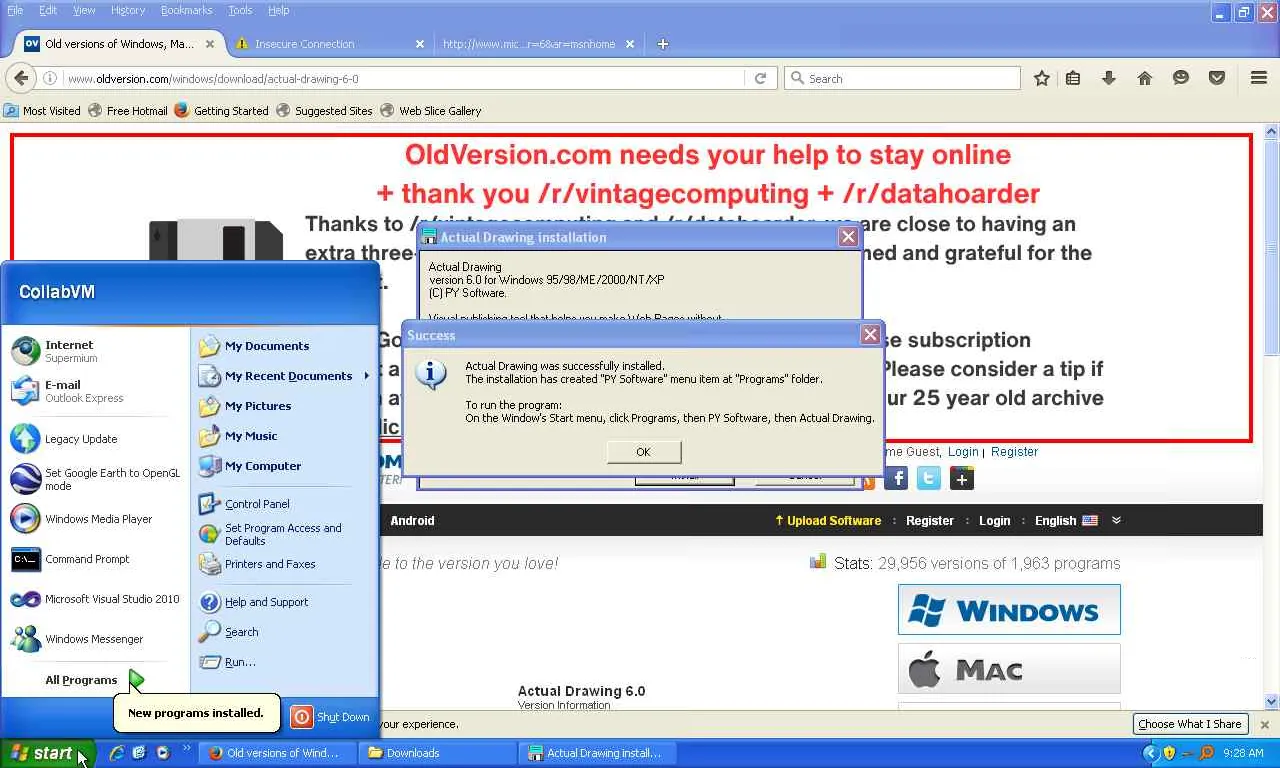Open the Bookmarks menu
The image size is (1280, 768).
(x=186, y=10)
